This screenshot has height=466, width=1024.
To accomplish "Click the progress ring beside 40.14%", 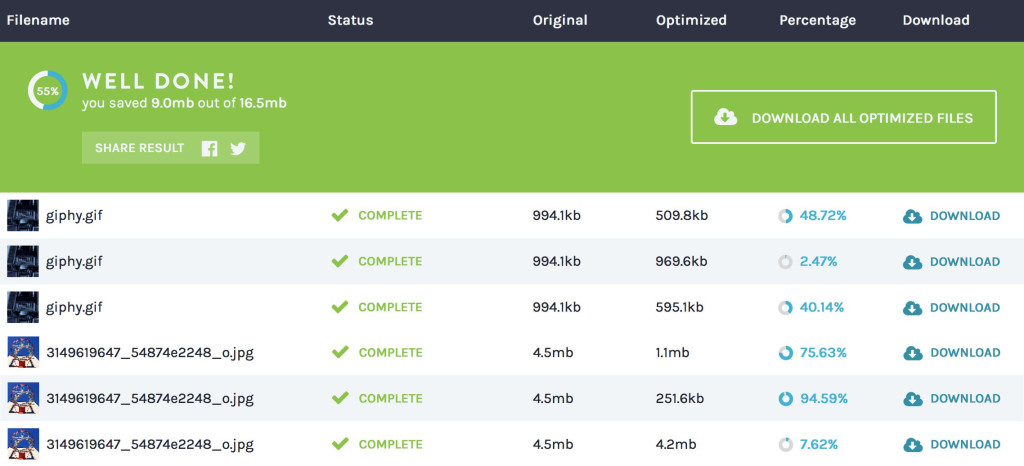I will click(786, 307).
